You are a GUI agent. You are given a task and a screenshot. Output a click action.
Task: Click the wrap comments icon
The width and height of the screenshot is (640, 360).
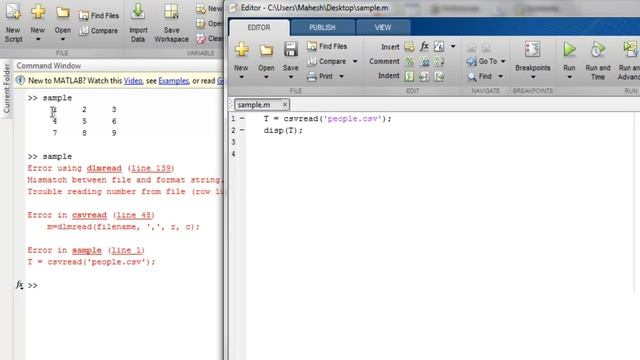pos(439,62)
